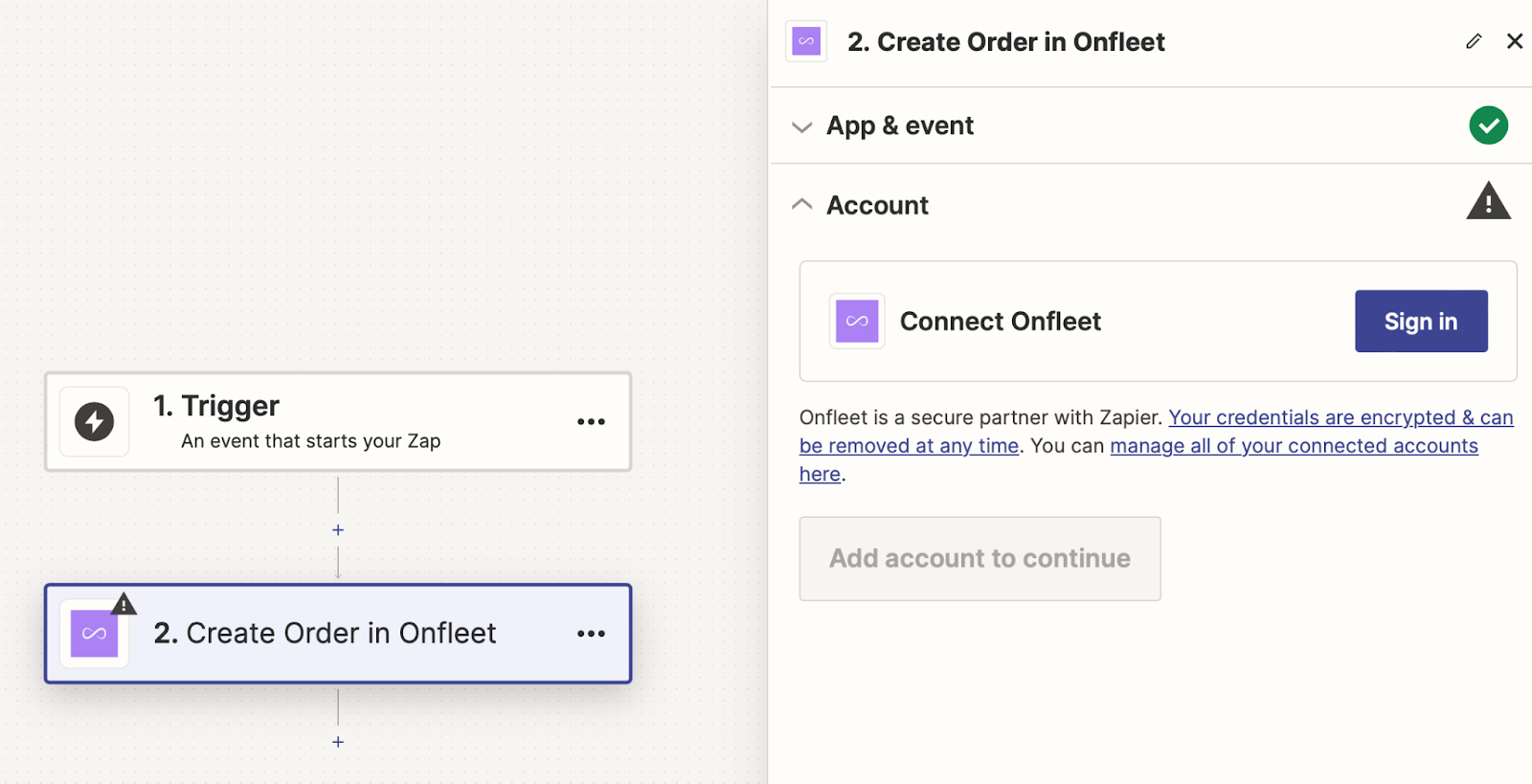Open credentials are encrypted link

1156,432
